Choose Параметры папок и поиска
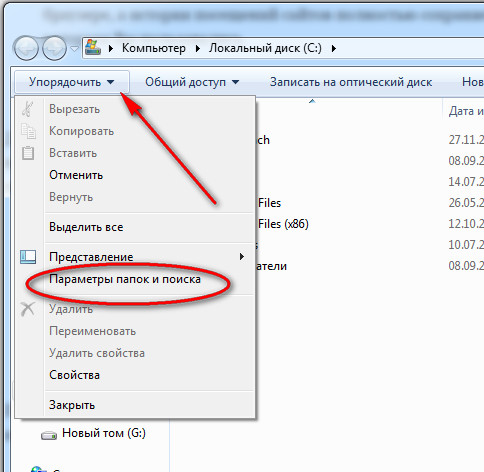The height and width of the screenshot is (472, 484). [x=125, y=279]
